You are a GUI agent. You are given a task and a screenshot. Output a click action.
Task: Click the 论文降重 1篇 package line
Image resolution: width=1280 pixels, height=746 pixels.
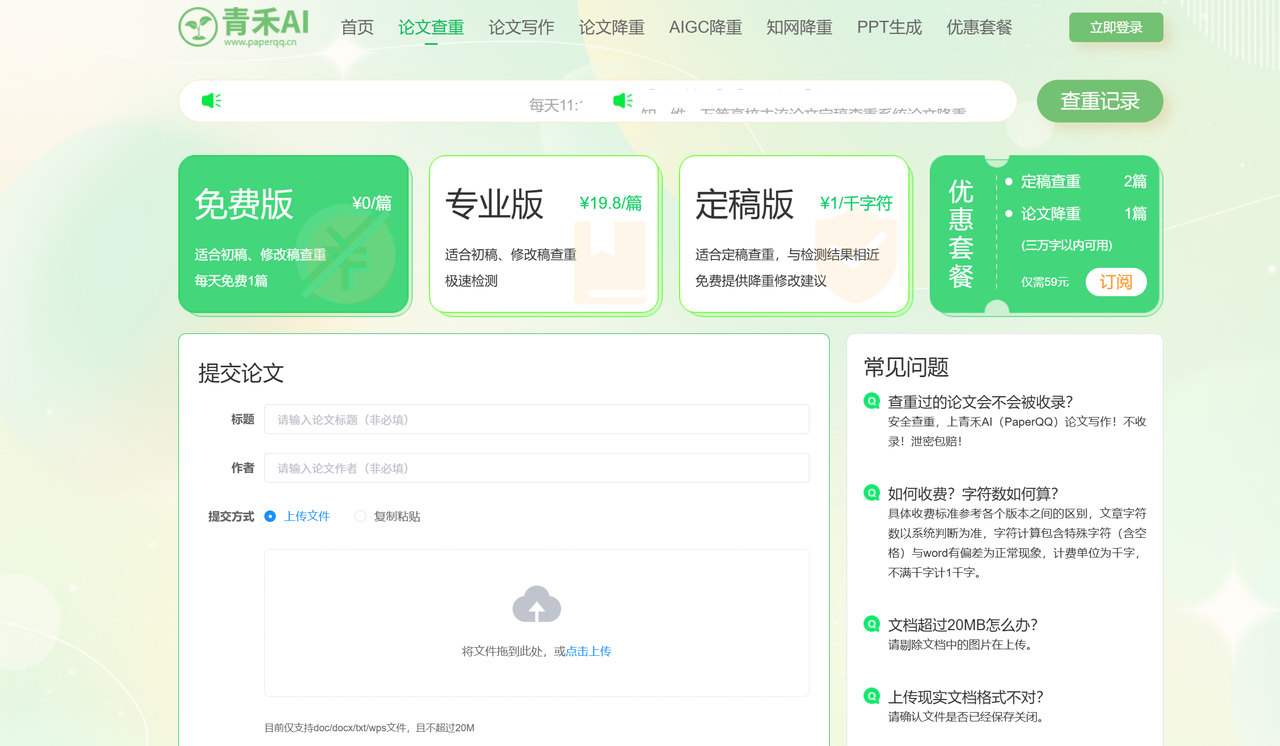1076,213
